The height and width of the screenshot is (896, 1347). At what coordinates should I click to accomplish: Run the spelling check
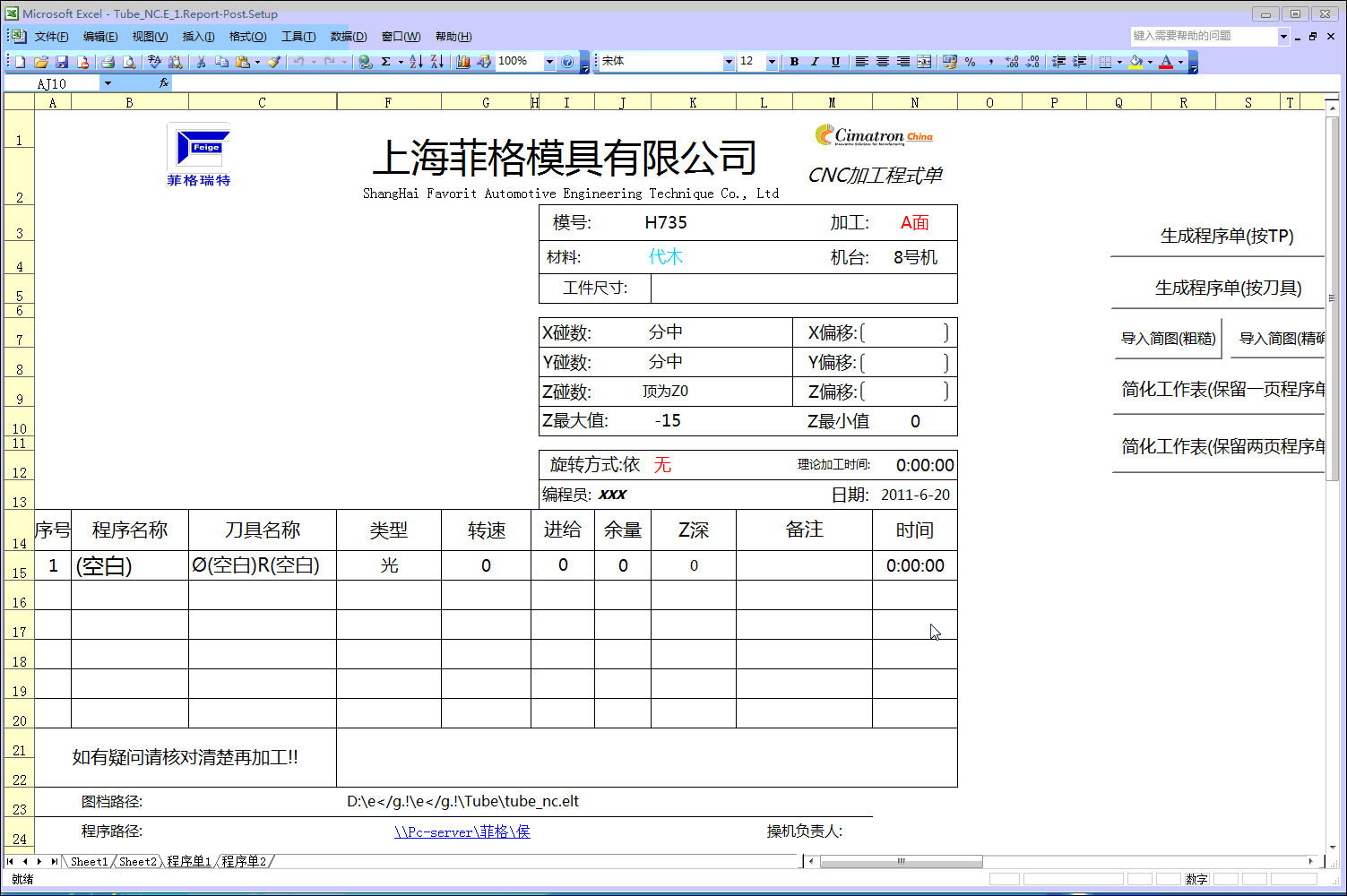tap(154, 62)
